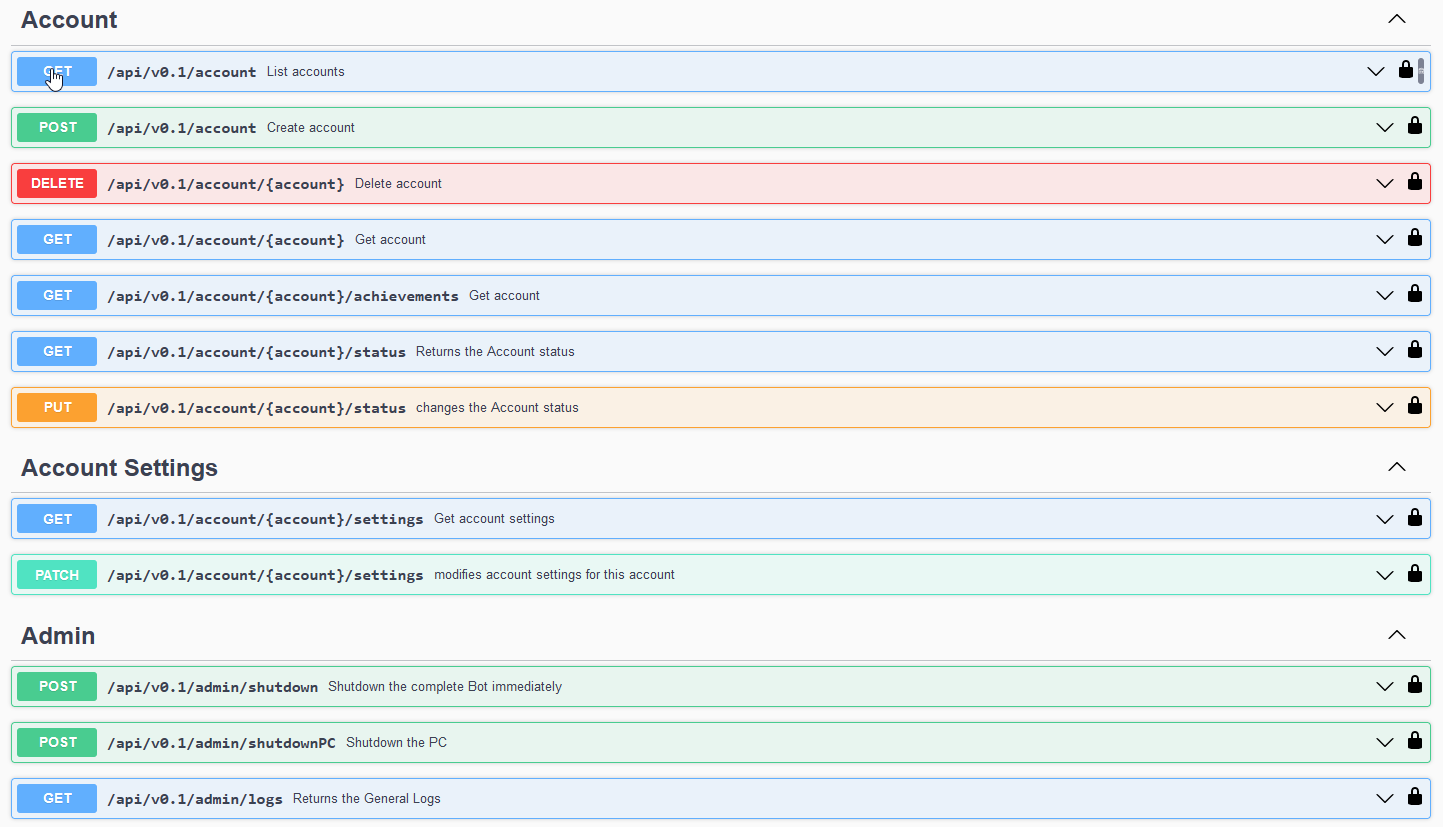This screenshot has height=827, width=1443.
Task: Click the 'Create account' description
Action: point(311,128)
